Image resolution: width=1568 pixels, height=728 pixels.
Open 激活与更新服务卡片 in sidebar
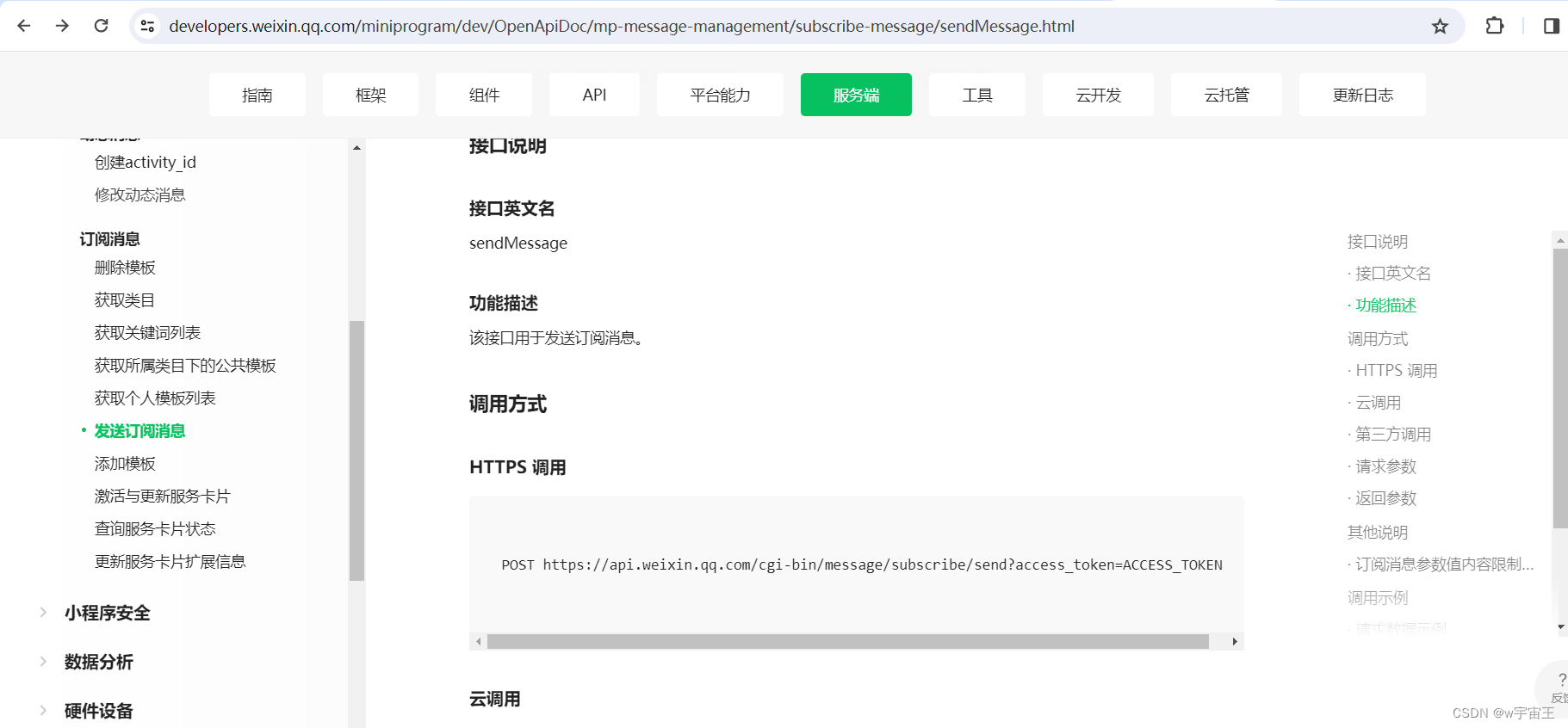click(x=163, y=497)
